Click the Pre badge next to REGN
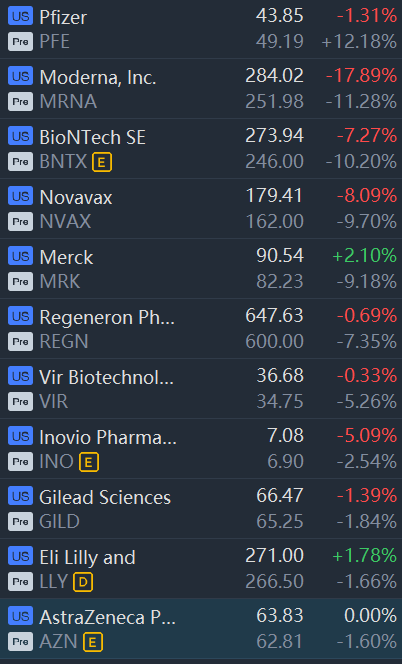Viewport: 402px width, 664px height. pos(20,341)
